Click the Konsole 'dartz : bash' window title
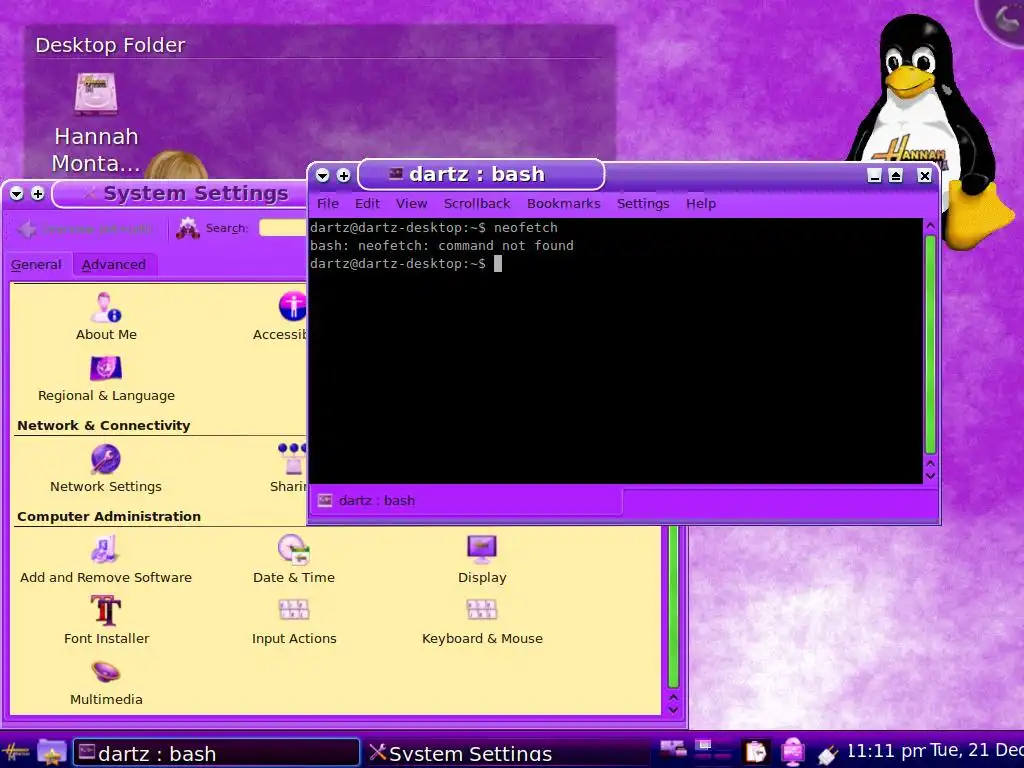1024x768 pixels. 477,174
